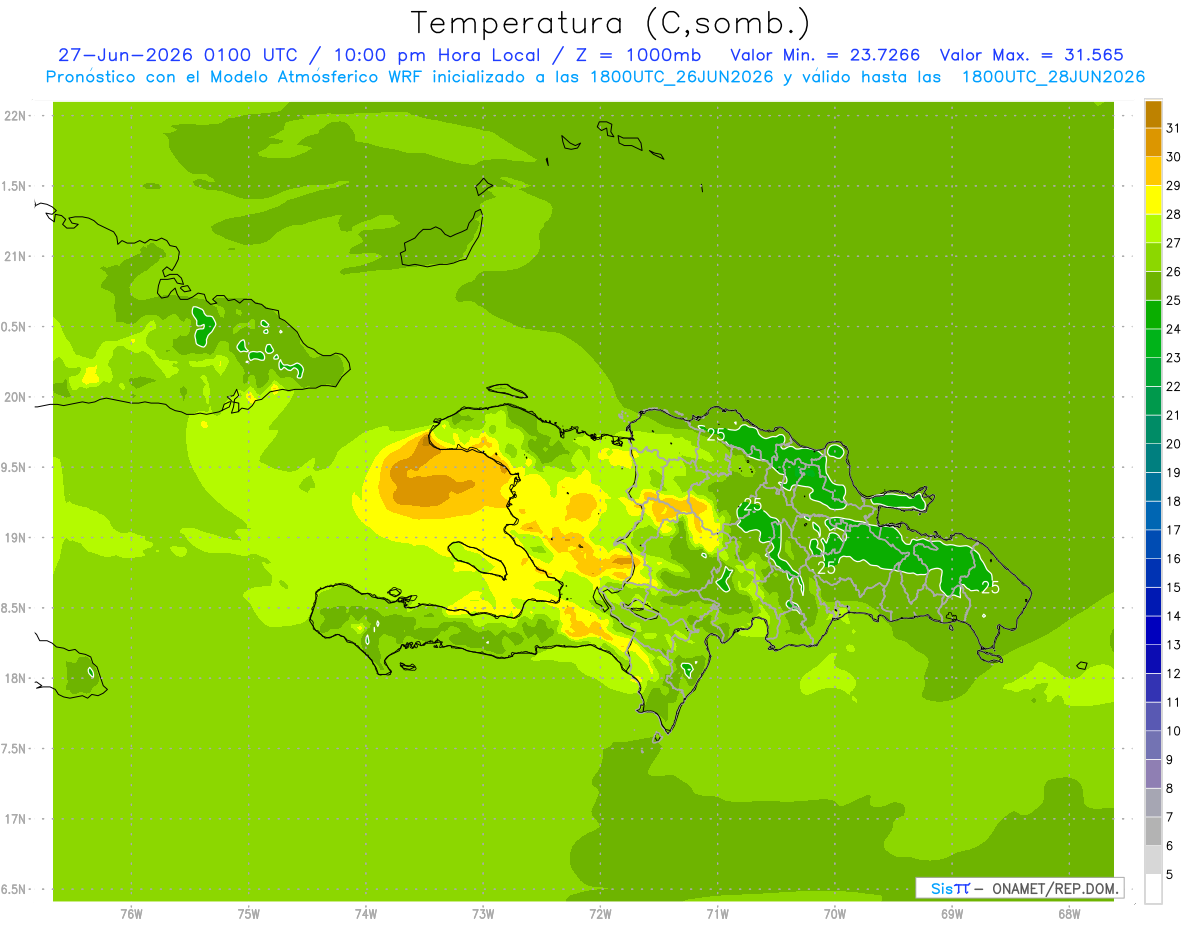Image resolution: width=1200 pixels, height=927 pixels.
Task: Click the 'Z = 1000mb' level text
Action: click(642, 55)
